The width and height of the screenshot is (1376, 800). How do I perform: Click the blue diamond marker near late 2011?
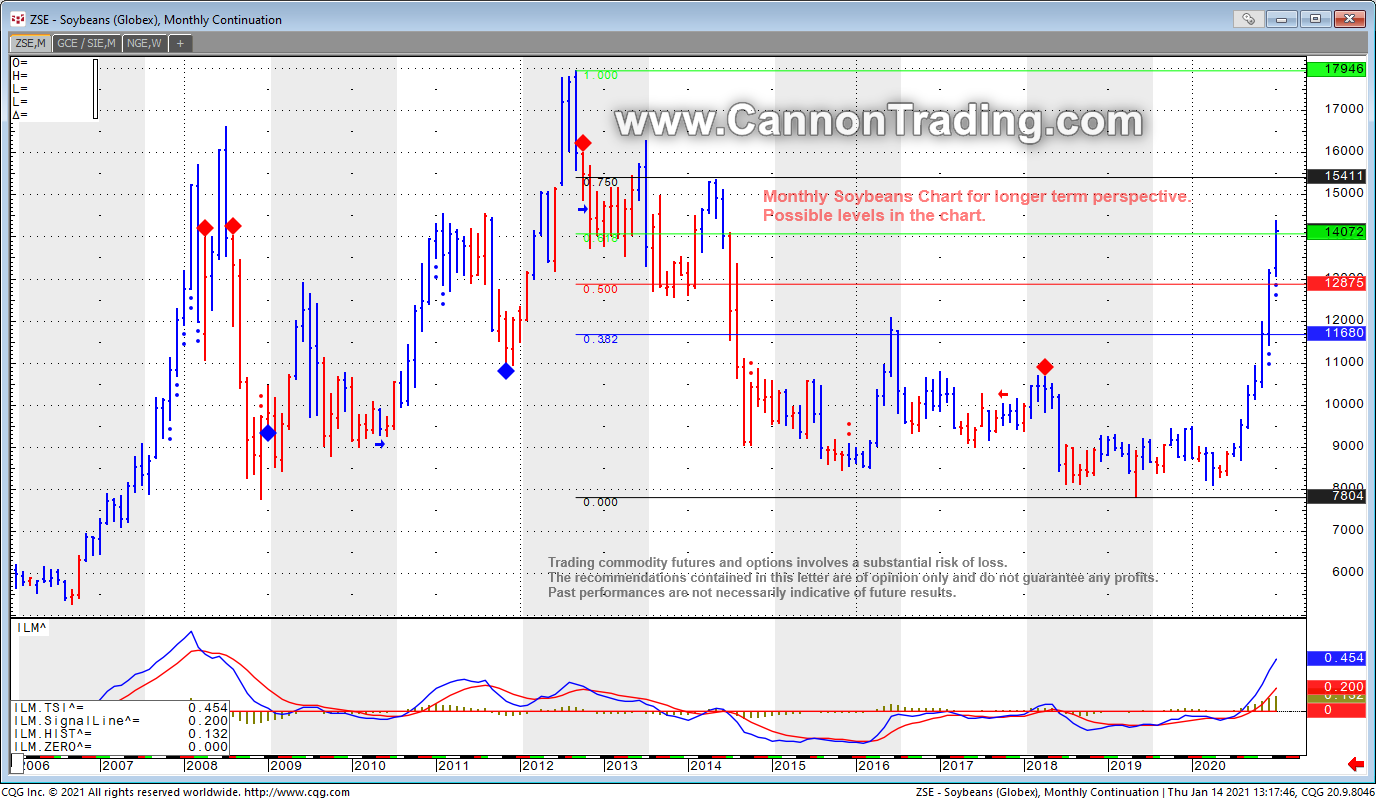coord(506,371)
